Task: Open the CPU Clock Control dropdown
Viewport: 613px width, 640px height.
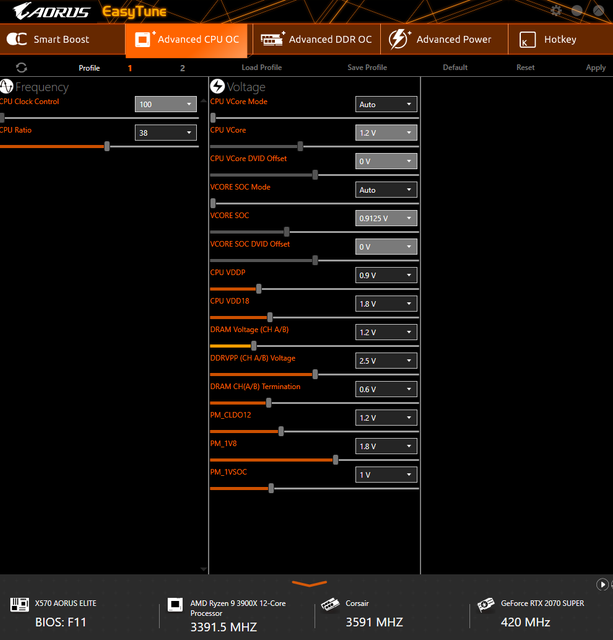Action: click(x=165, y=104)
